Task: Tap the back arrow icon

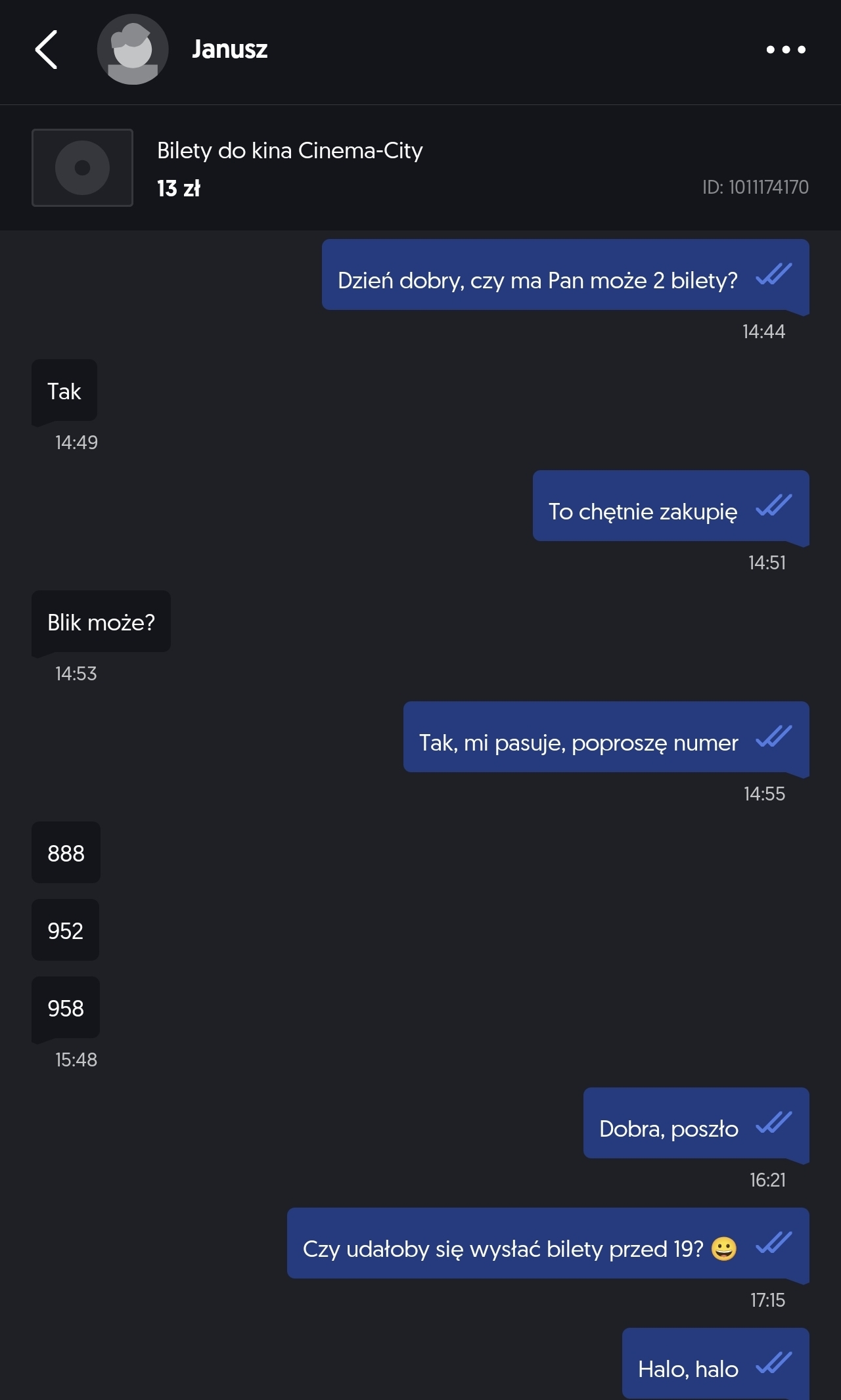Action: pyautogui.click(x=46, y=49)
